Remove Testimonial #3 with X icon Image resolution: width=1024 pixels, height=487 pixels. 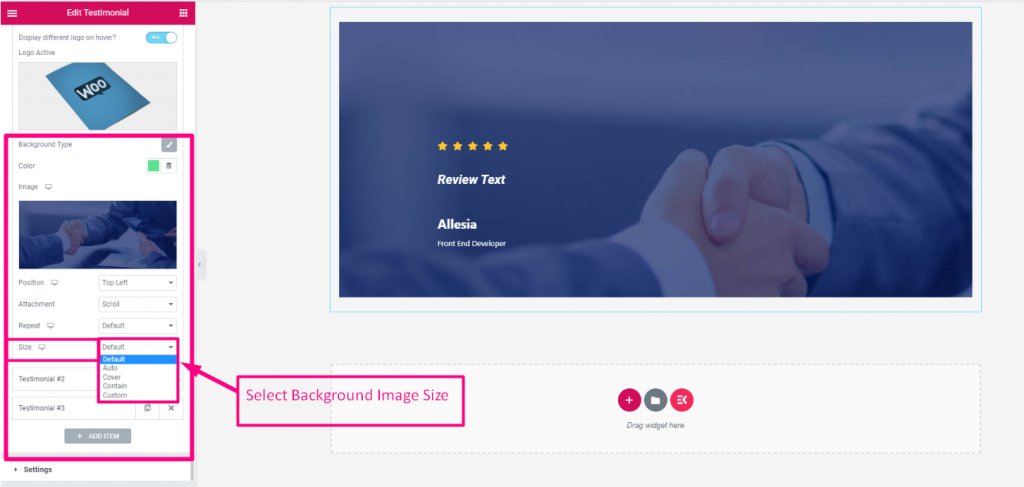pos(171,408)
